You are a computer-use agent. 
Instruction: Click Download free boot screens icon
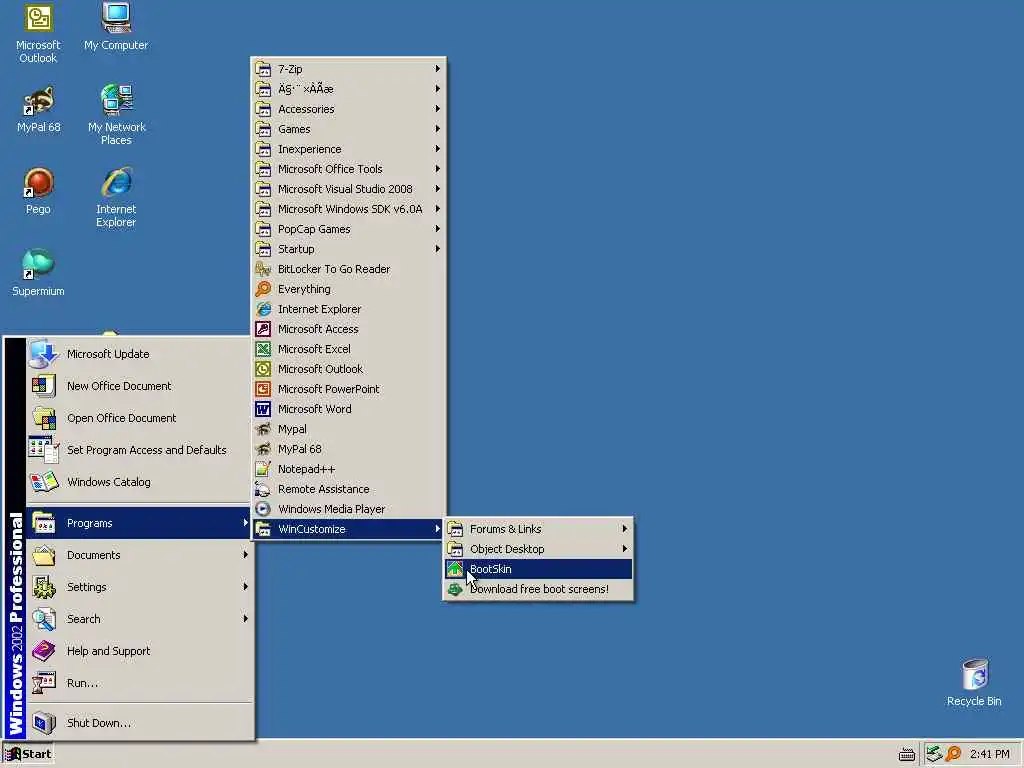455,589
